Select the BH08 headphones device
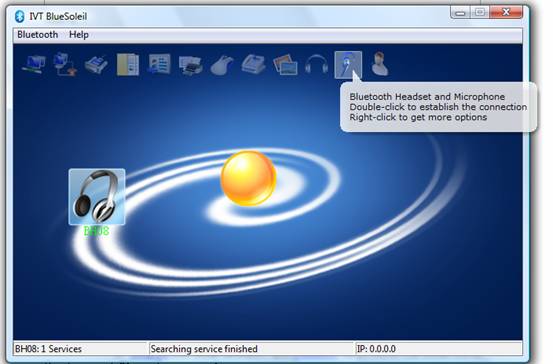The image size is (553, 364). pos(97,197)
